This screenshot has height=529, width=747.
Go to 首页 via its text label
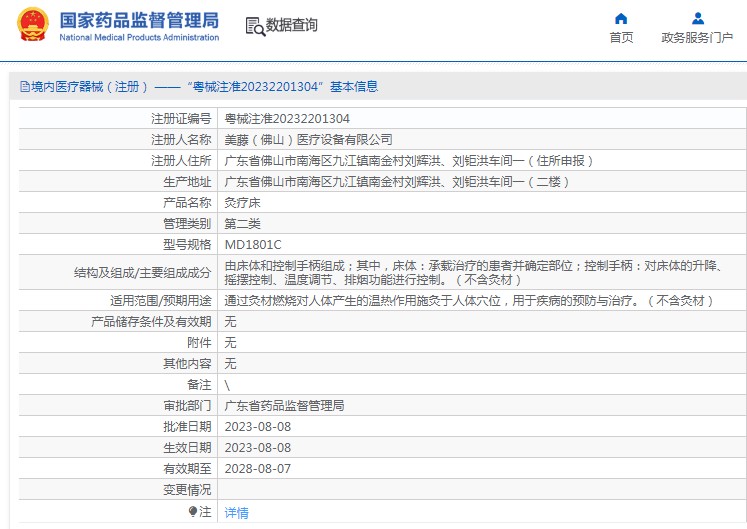coord(621,38)
